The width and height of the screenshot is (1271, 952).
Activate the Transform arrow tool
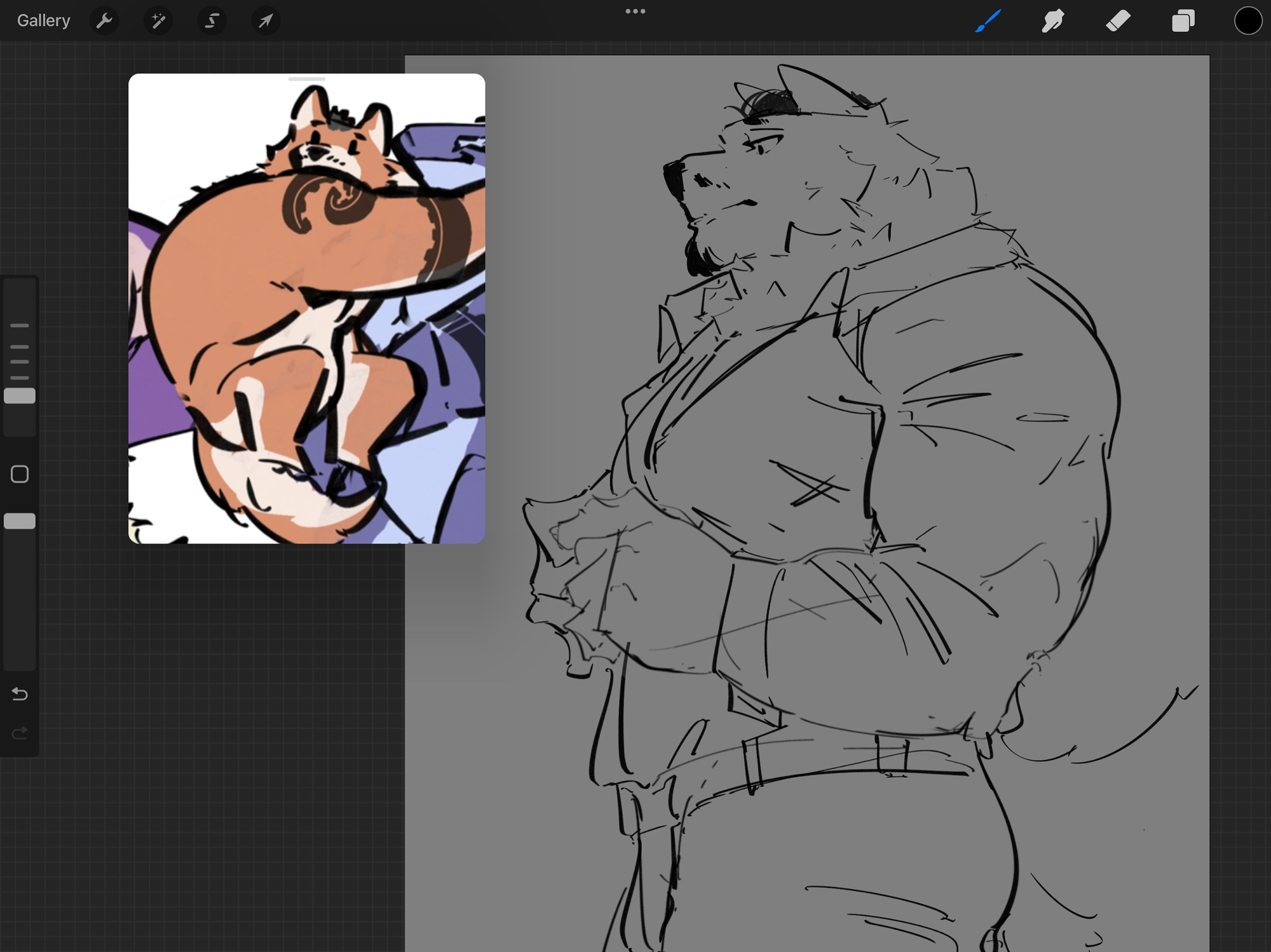[266, 21]
